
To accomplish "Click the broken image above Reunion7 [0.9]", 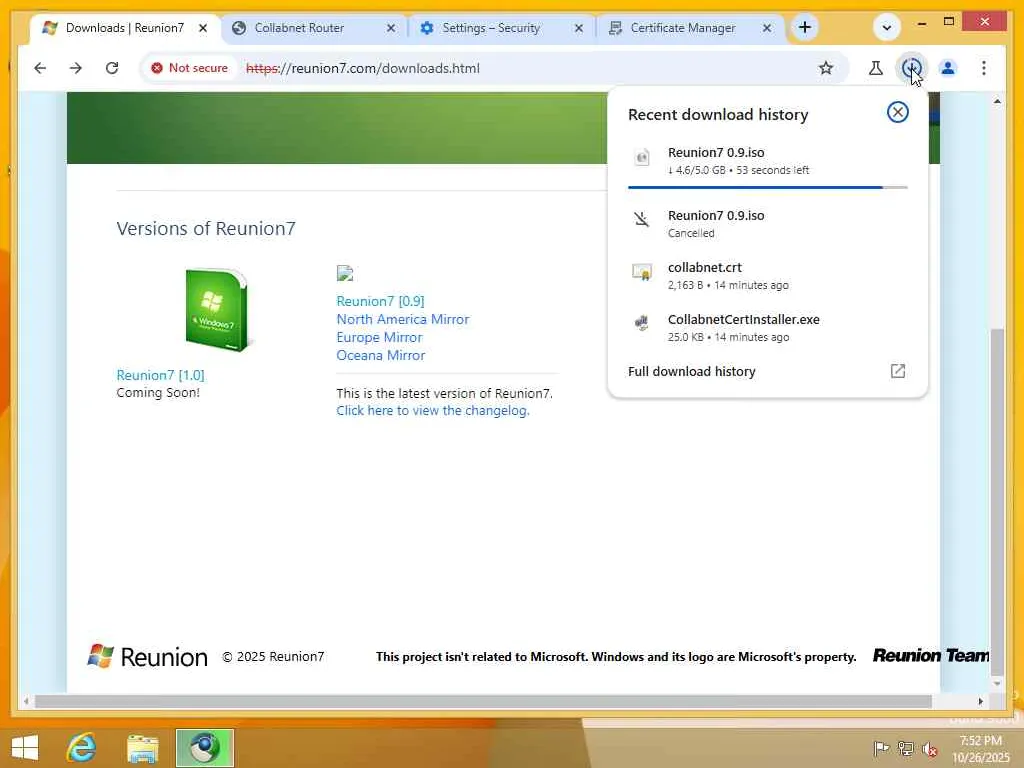I will [345, 273].
